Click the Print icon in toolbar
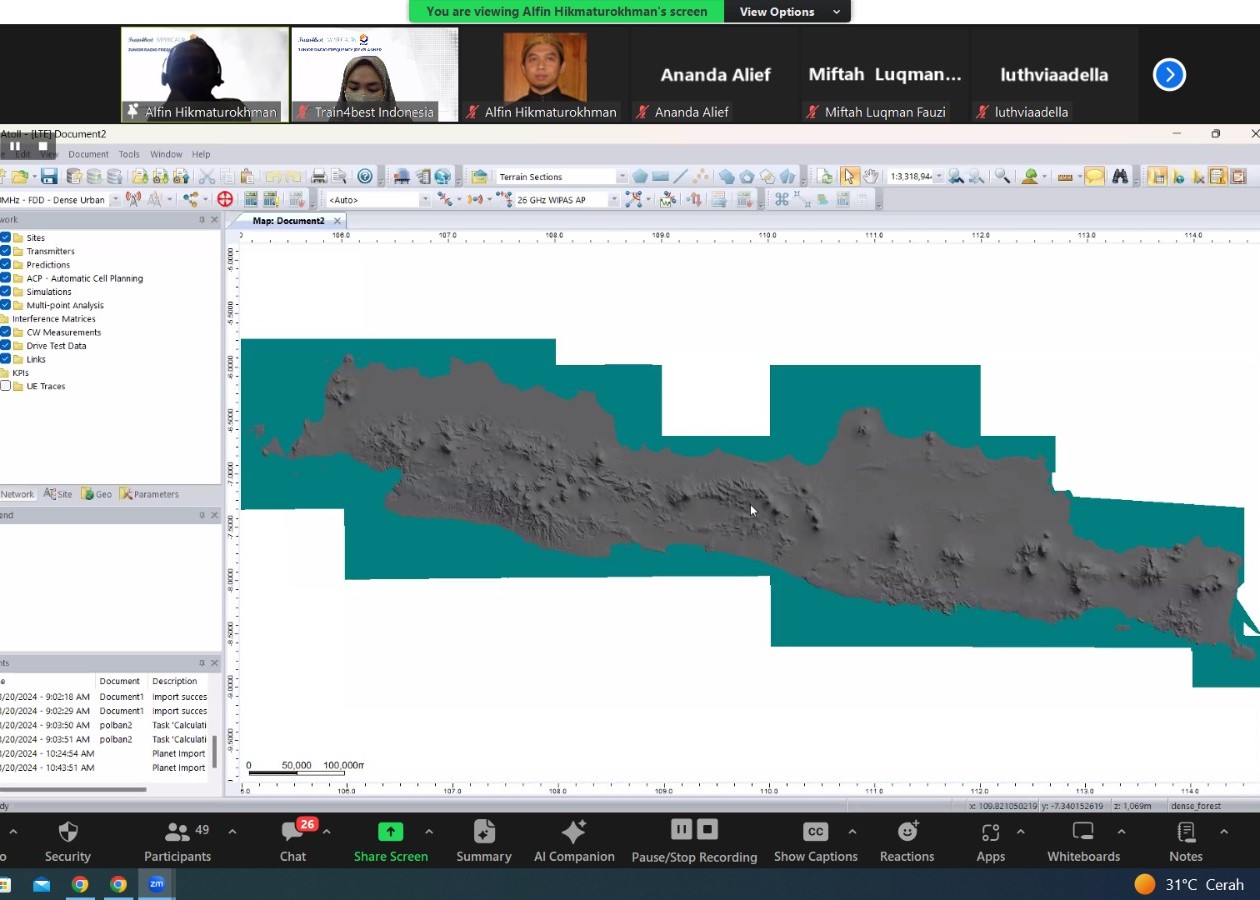 319,177
